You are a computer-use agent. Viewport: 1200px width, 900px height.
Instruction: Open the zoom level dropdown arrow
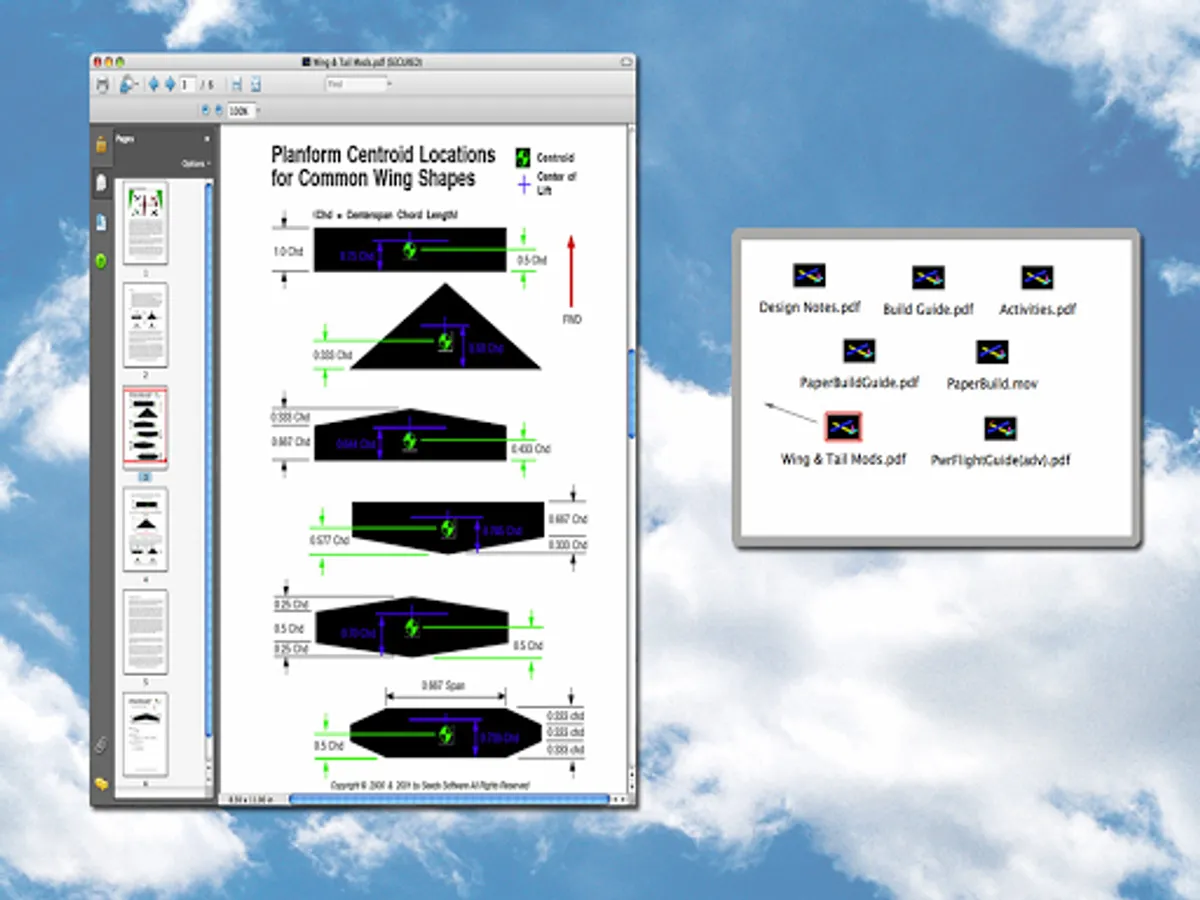[x=258, y=111]
